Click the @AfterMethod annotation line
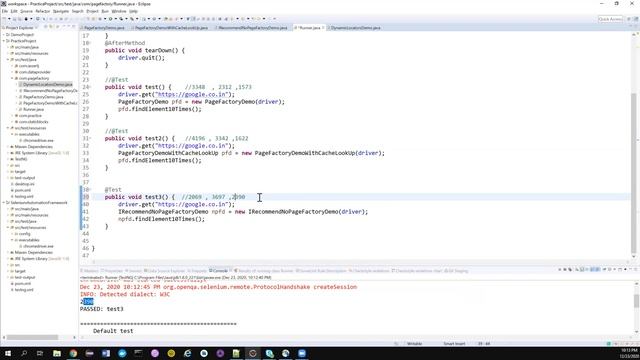 [124, 43]
